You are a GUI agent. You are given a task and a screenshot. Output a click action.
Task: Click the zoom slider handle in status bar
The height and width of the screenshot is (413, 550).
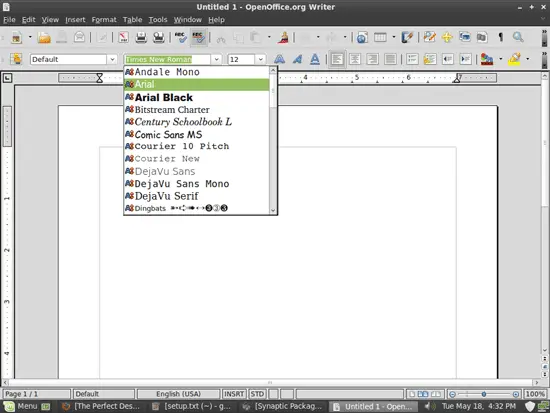tap(484, 394)
